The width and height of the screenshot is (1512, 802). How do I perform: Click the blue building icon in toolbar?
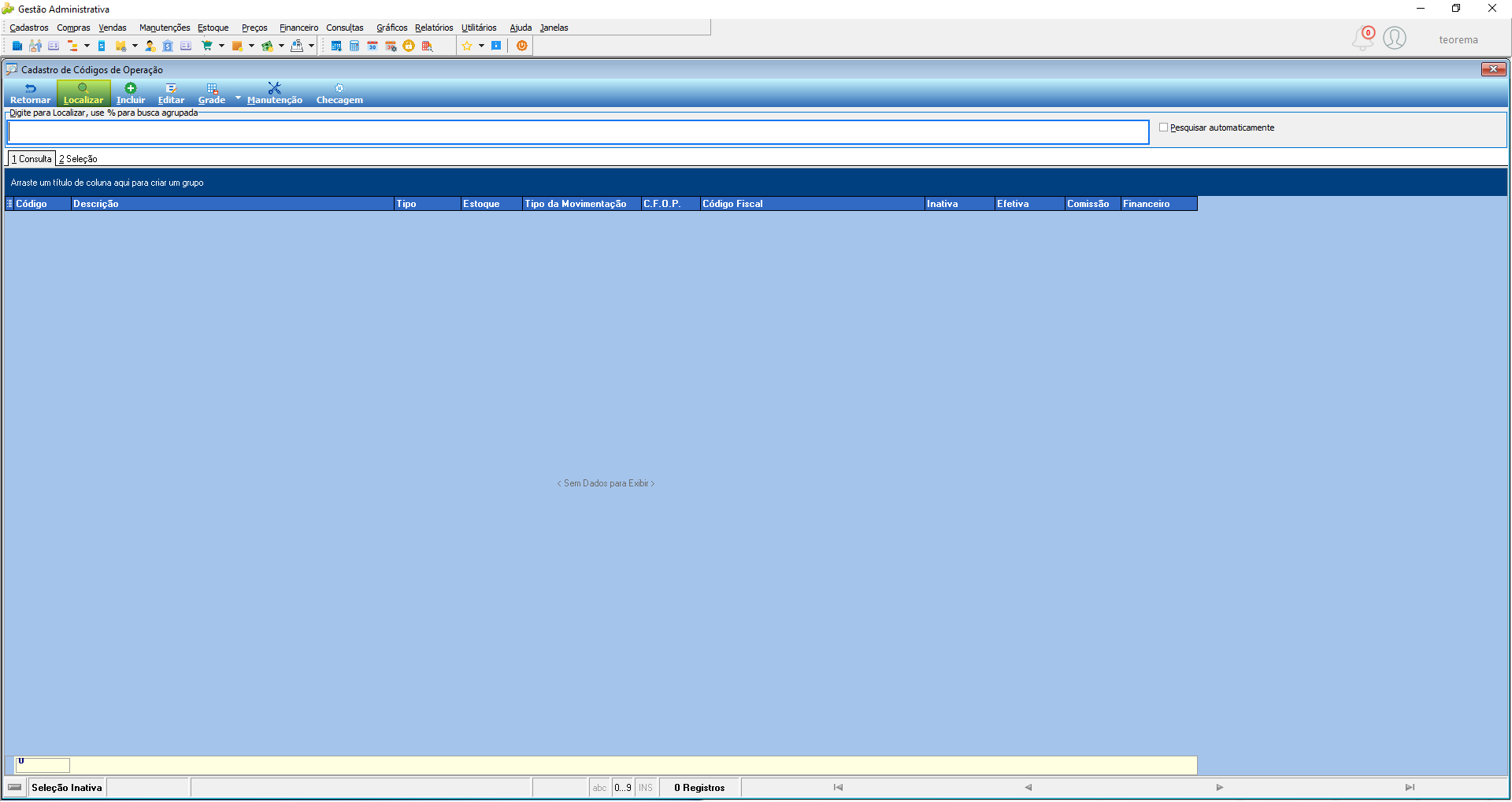[17, 46]
